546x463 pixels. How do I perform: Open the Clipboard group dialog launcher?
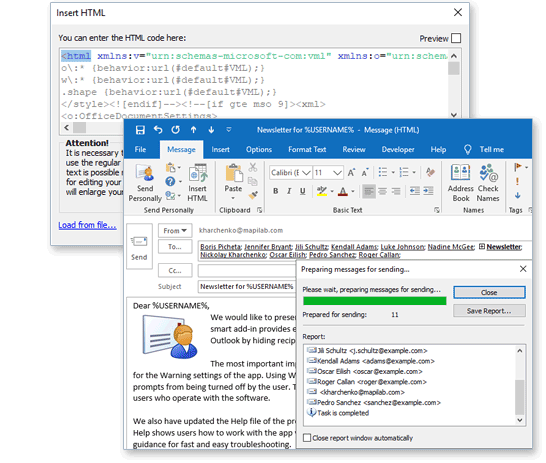[259, 210]
